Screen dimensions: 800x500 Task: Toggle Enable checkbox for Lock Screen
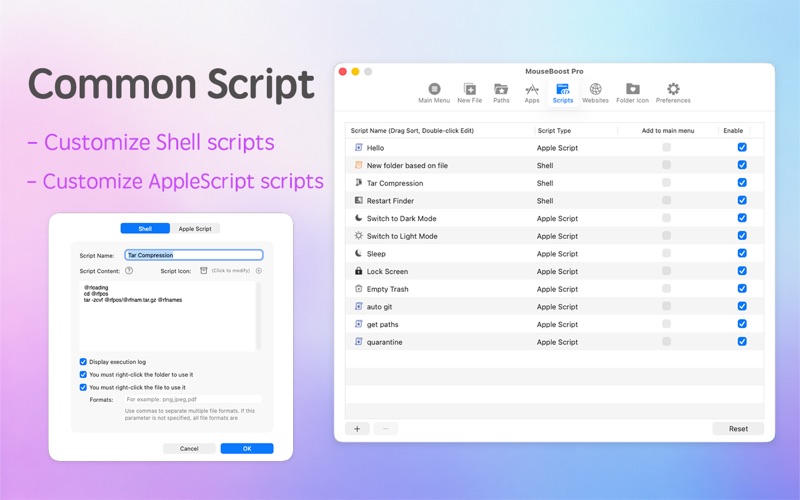pyautogui.click(x=742, y=271)
